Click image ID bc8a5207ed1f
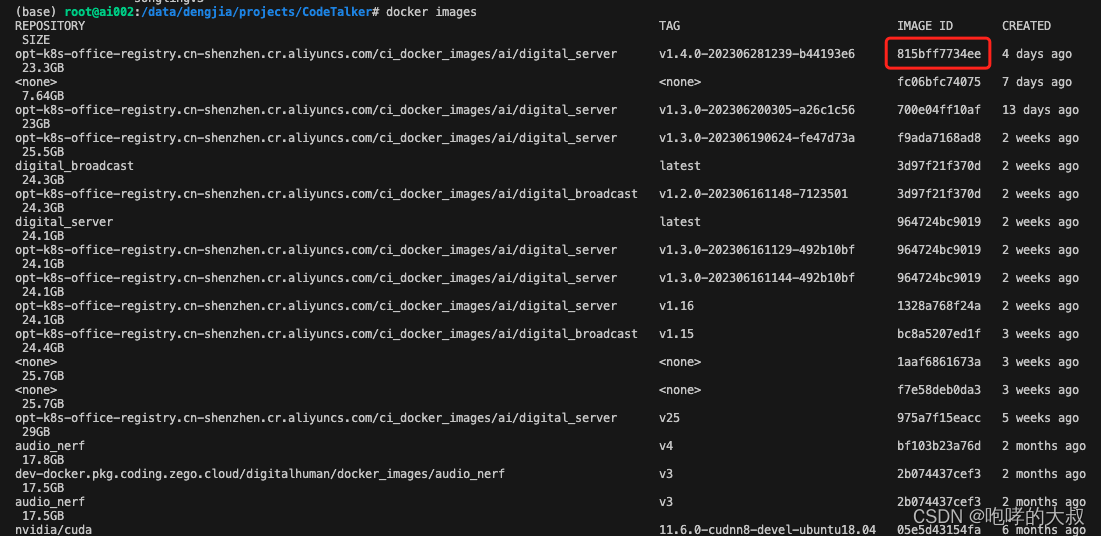 coord(938,334)
